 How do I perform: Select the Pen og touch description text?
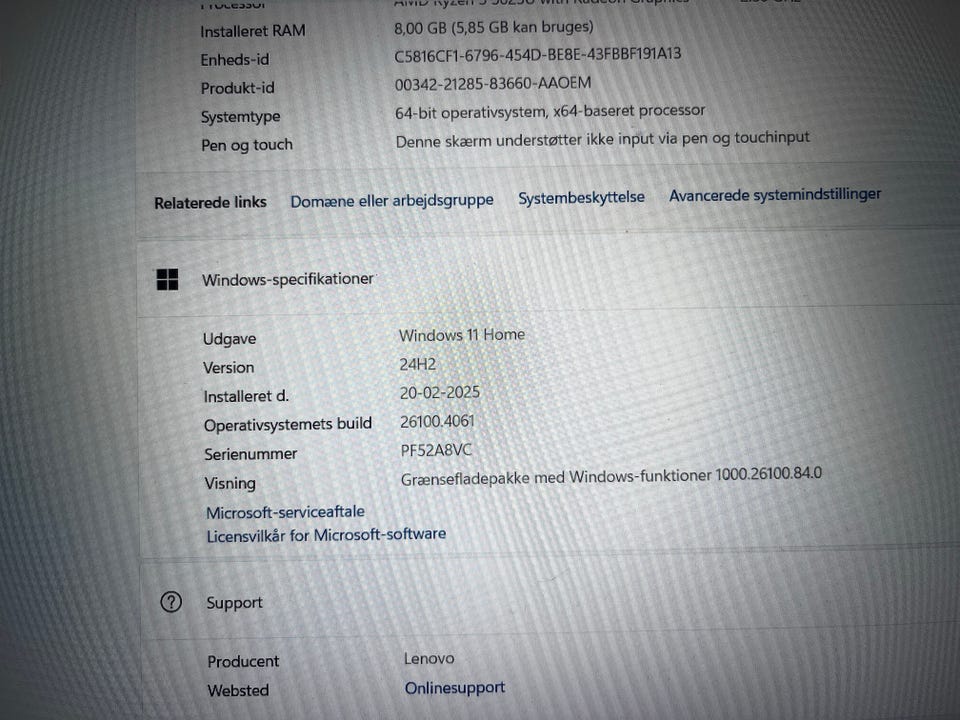pyautogui.click(x=602, y=139)
